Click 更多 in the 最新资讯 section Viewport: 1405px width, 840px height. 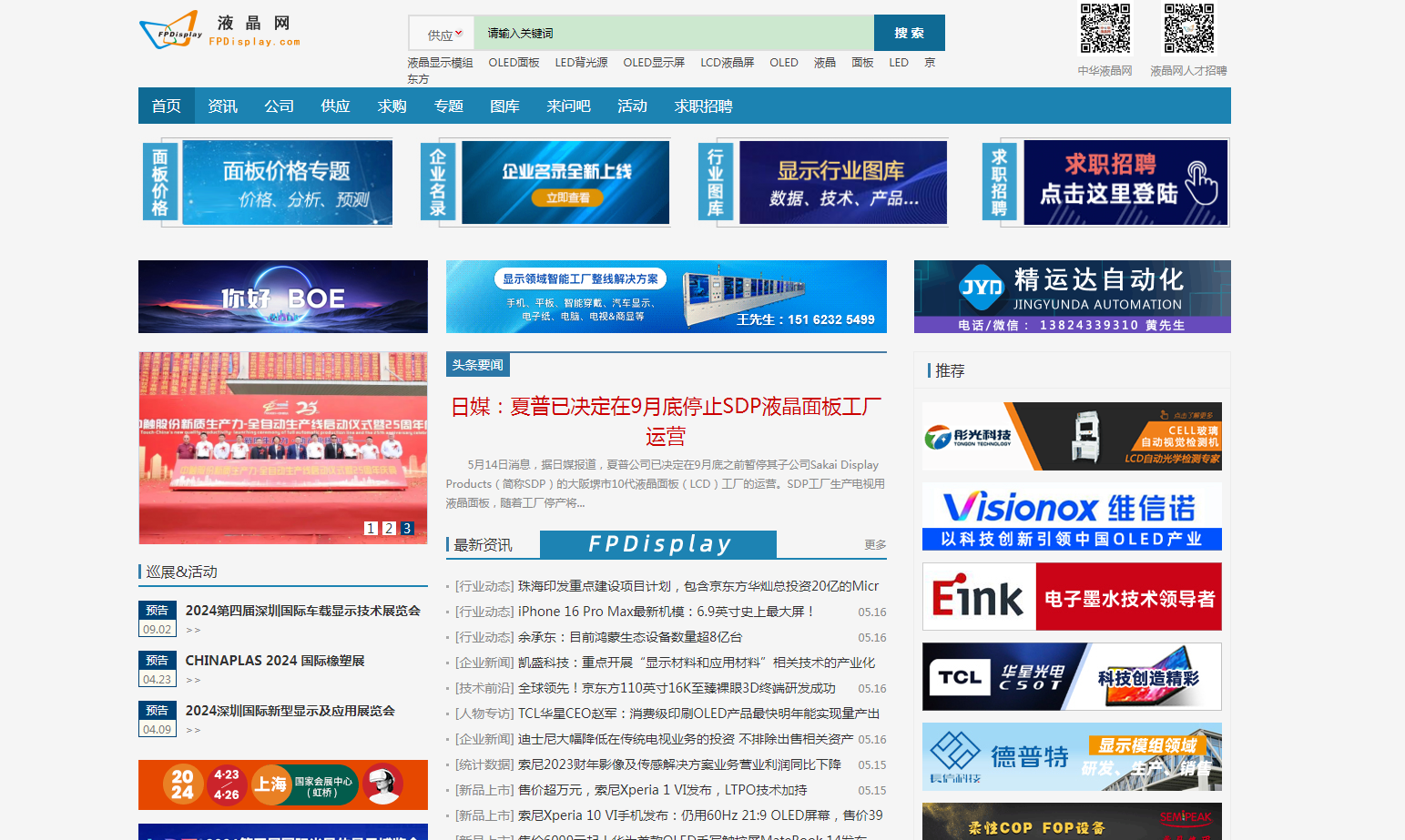[x=875, y=544]
